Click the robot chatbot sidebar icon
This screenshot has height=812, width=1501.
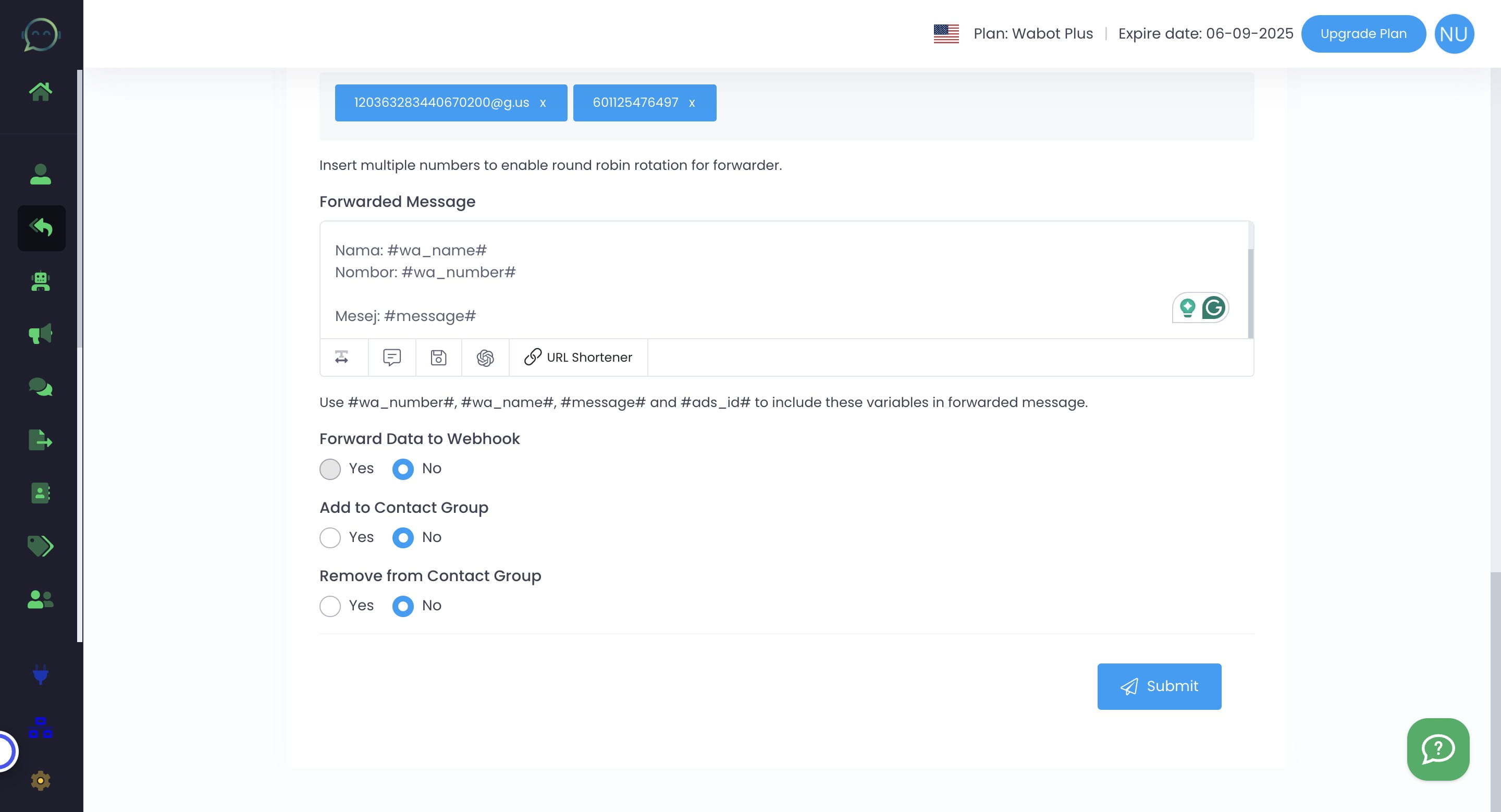[x=40, y=281]
